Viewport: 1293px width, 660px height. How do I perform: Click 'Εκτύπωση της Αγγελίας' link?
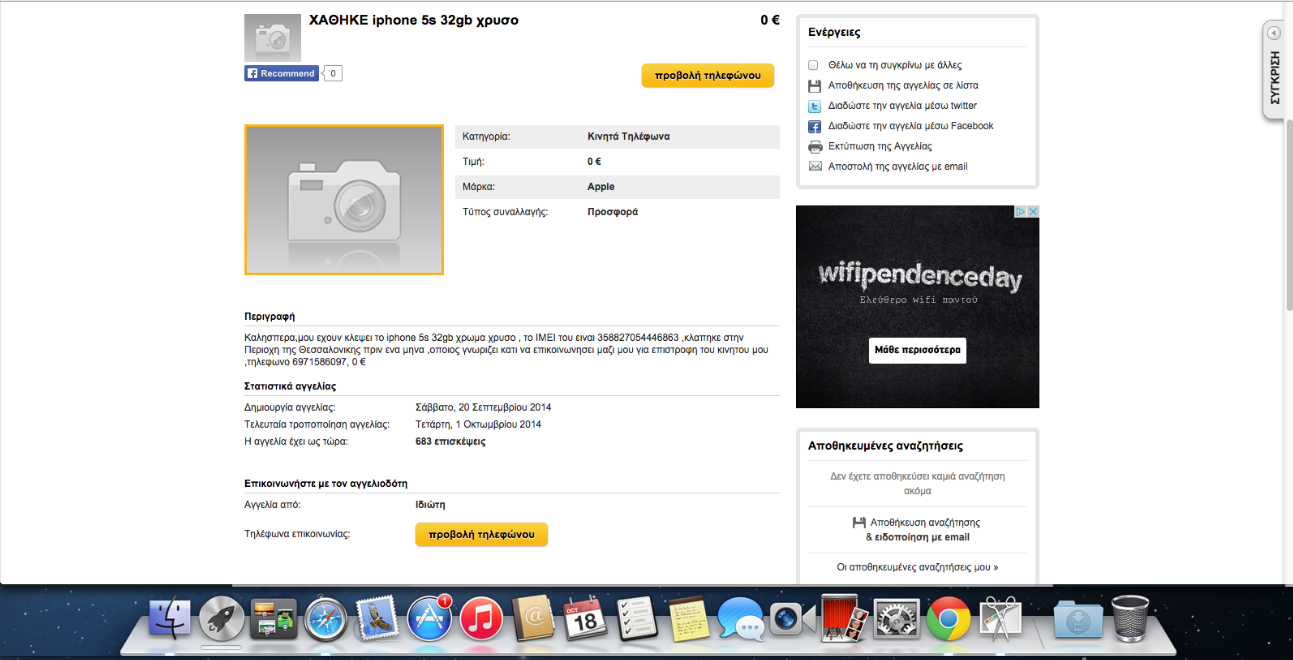click(880, 146)
